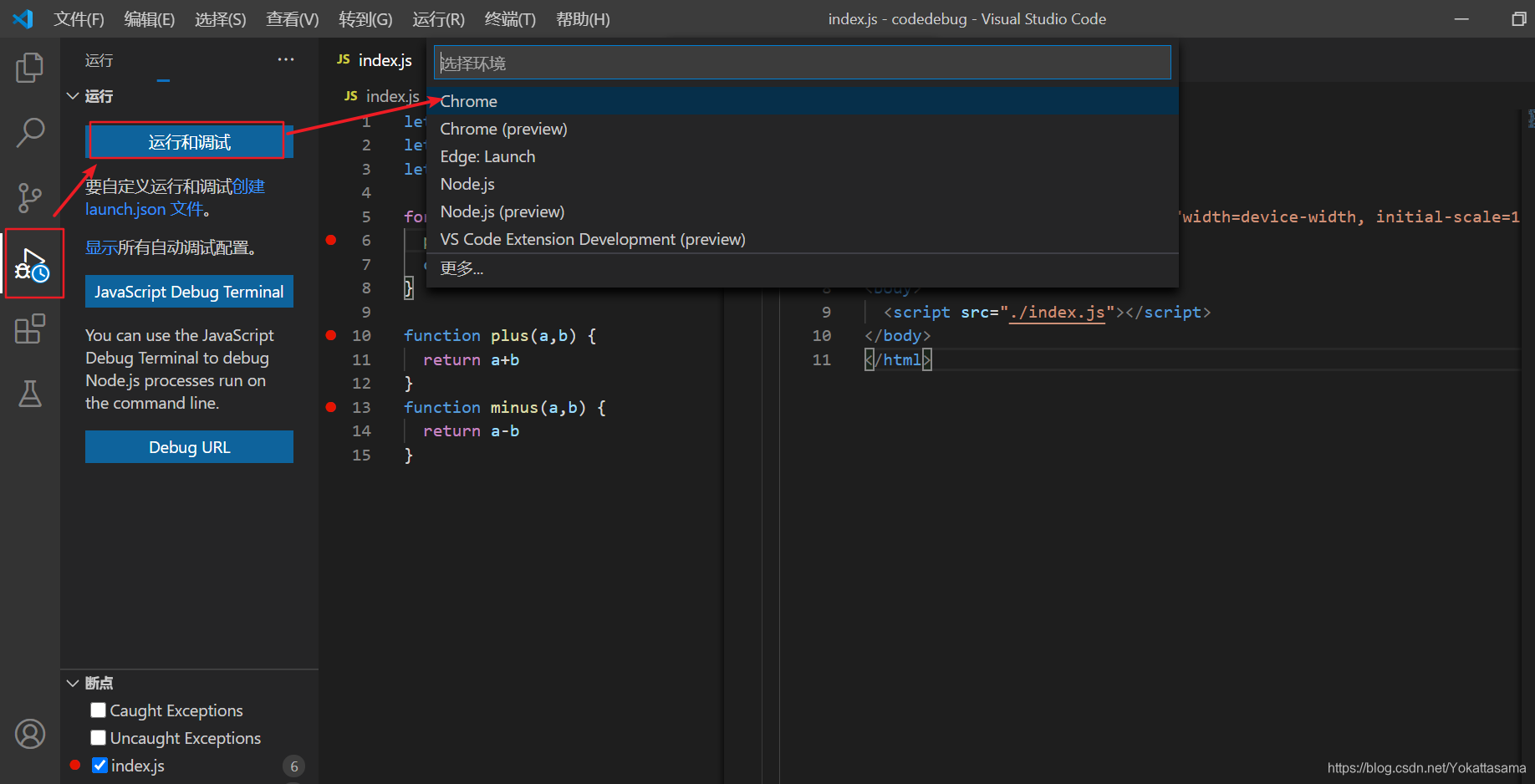This screenshot has width=1535, height=784.
Task: Click the Accounts person icon at bottom
Action: click(x=29, y=733)
